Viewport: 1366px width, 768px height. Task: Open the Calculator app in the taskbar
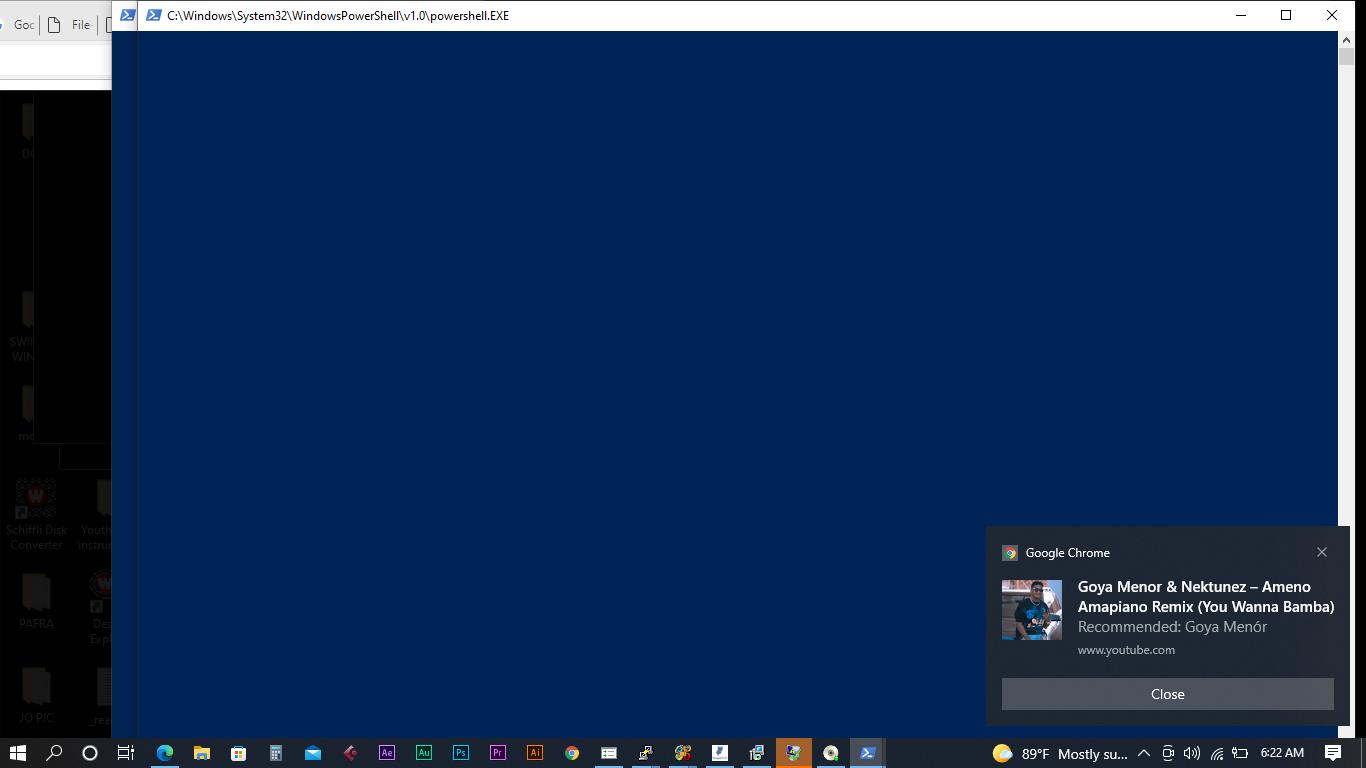click(276, 753)
